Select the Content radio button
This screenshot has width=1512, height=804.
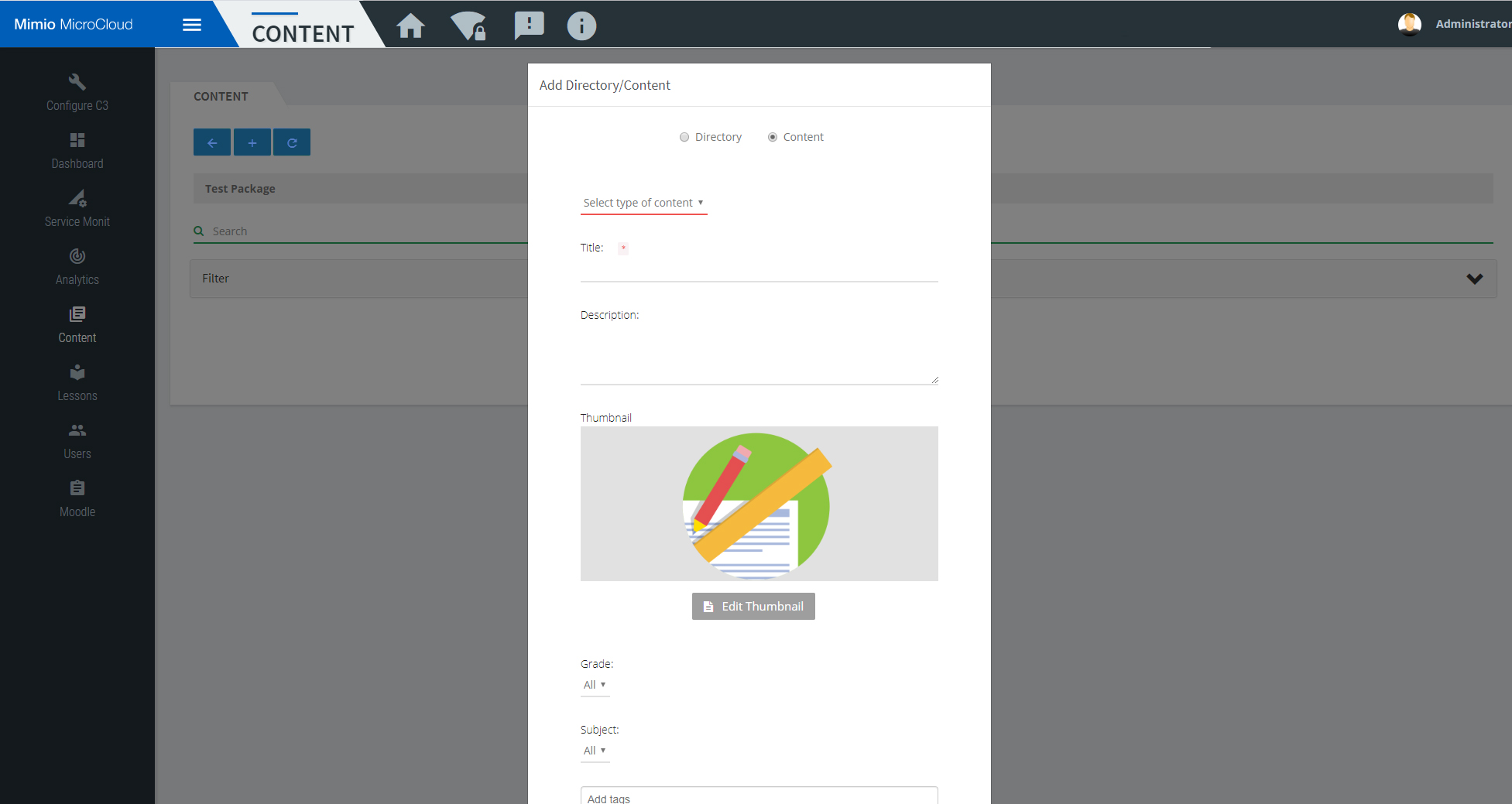point(773,137)
